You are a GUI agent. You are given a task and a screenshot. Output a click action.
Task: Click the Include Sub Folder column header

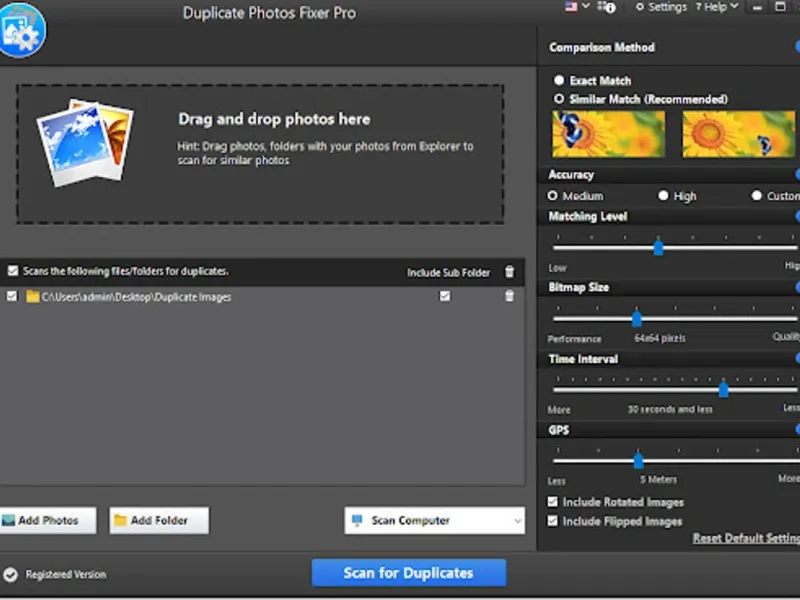pyautogui.click(x=448, y=273)
